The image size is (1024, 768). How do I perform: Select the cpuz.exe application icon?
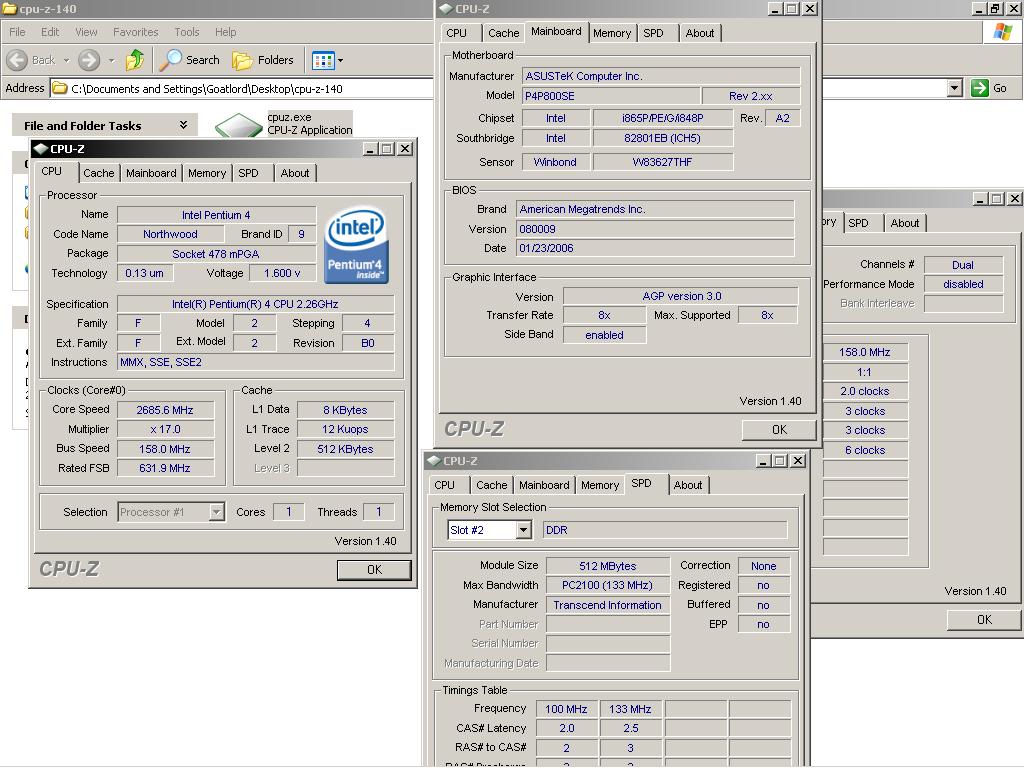(238, 124)
